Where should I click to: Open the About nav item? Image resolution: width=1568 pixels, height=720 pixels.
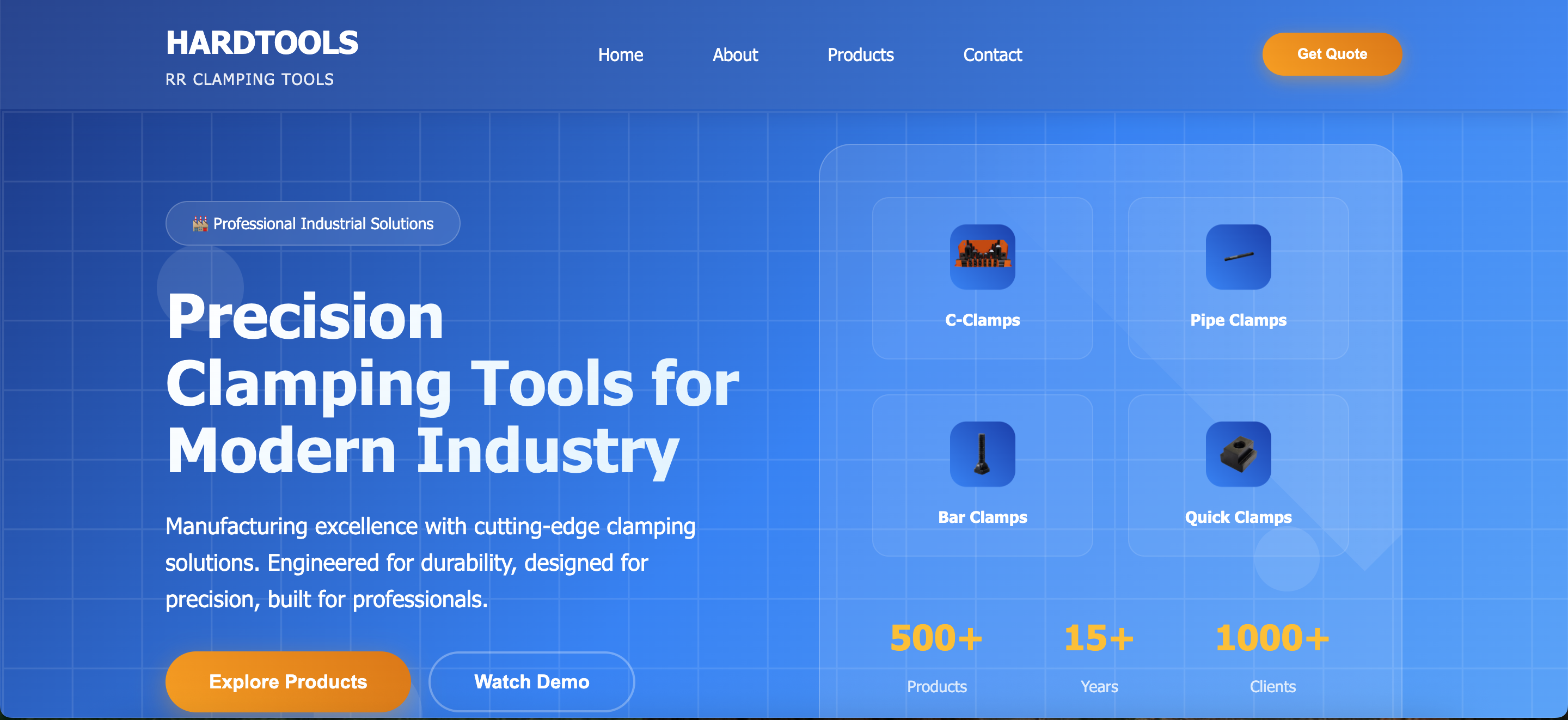734,55
